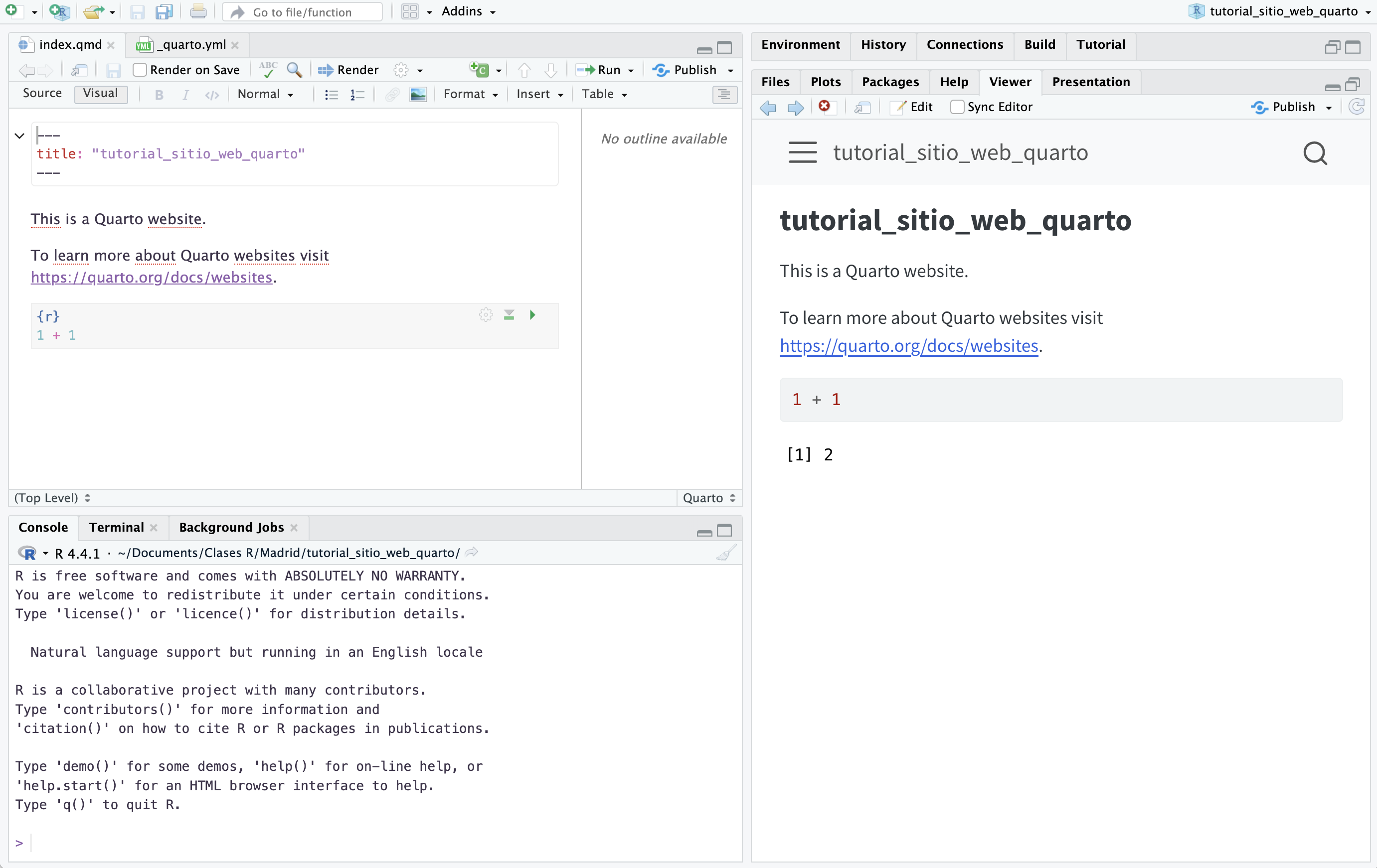Toggle inline code formatting icon
The width and height of the screenshot is (1377, 868).
211,95
